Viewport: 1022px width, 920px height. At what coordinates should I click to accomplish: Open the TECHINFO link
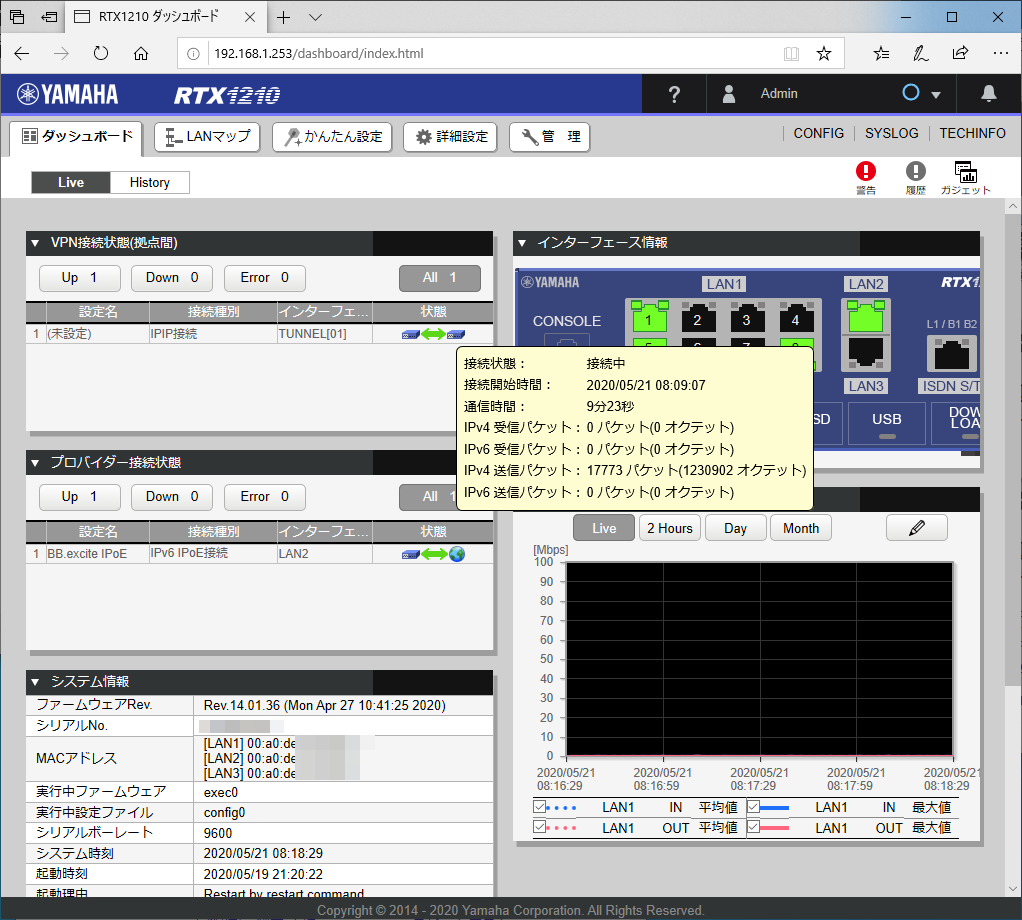coord(972,133)
